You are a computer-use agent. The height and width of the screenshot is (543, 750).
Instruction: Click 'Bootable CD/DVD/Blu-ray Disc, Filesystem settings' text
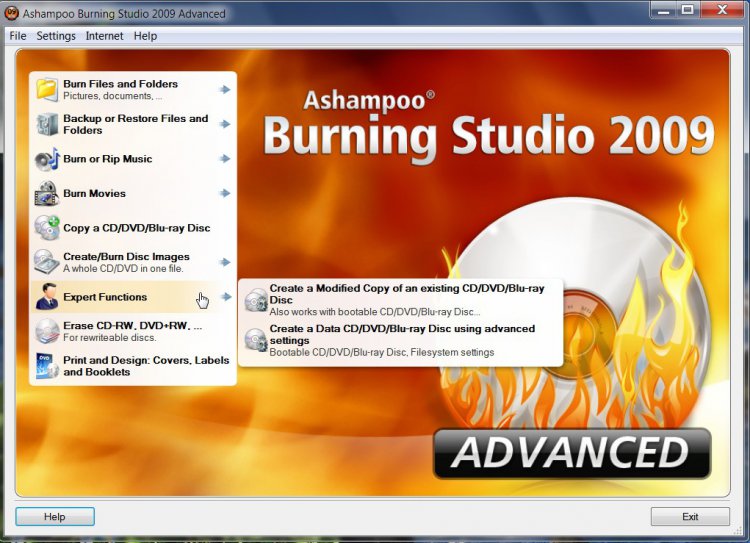click(x=382, y=353)
